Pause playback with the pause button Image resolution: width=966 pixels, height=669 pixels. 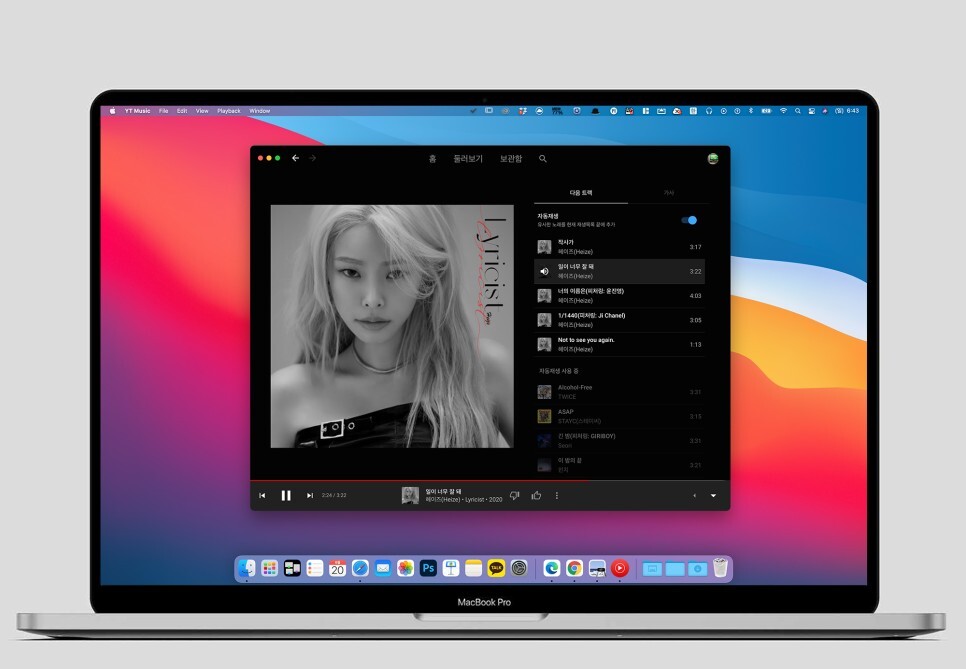click(286, 495)
